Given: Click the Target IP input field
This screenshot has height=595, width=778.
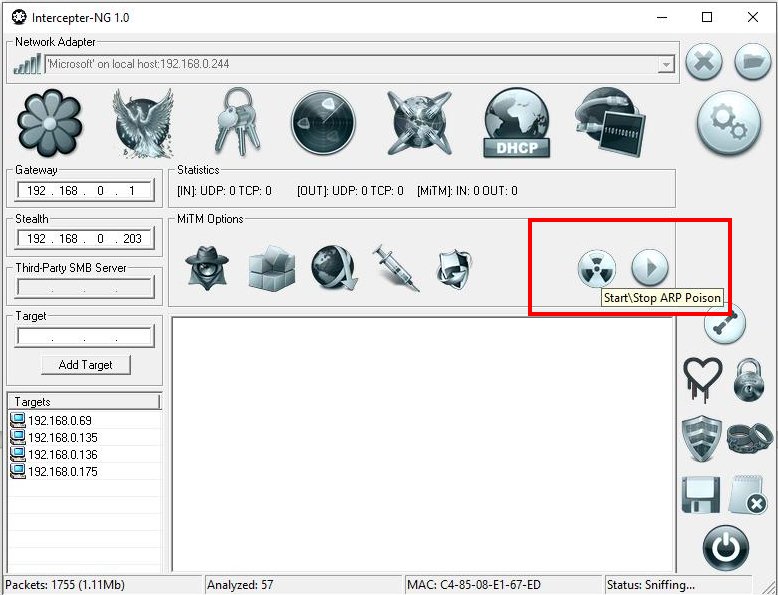Looking at the screenshot, I should point(84,337).
